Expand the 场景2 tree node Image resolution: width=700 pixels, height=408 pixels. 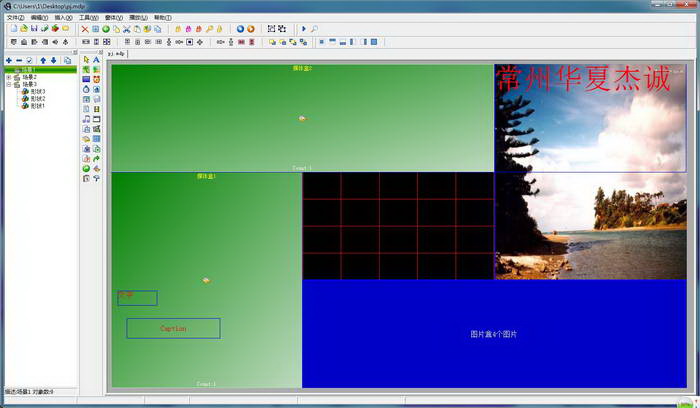(9, 77)
